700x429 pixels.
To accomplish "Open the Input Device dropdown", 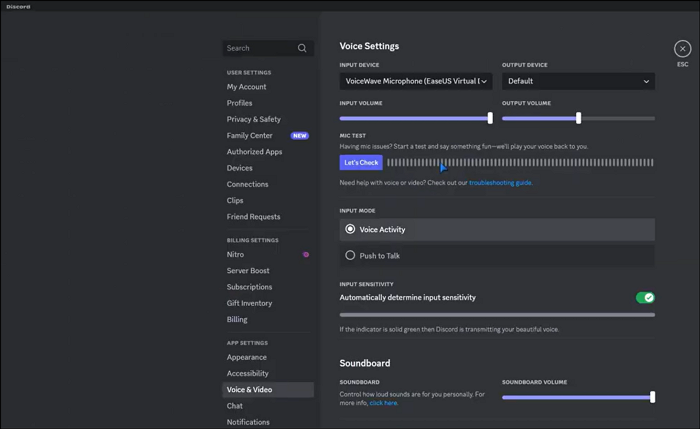I will point(416,81).
